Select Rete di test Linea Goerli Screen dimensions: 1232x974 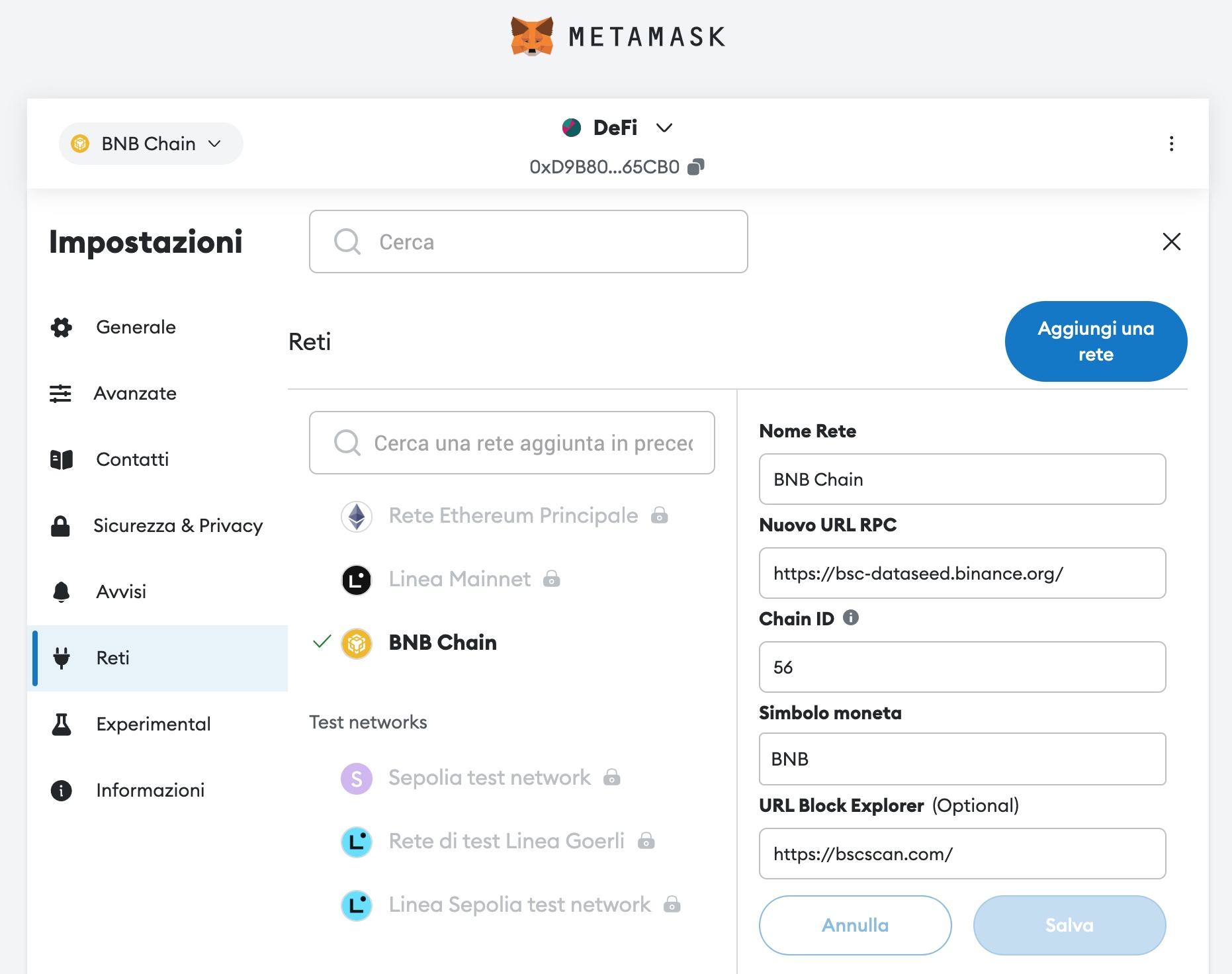(506, 841)
